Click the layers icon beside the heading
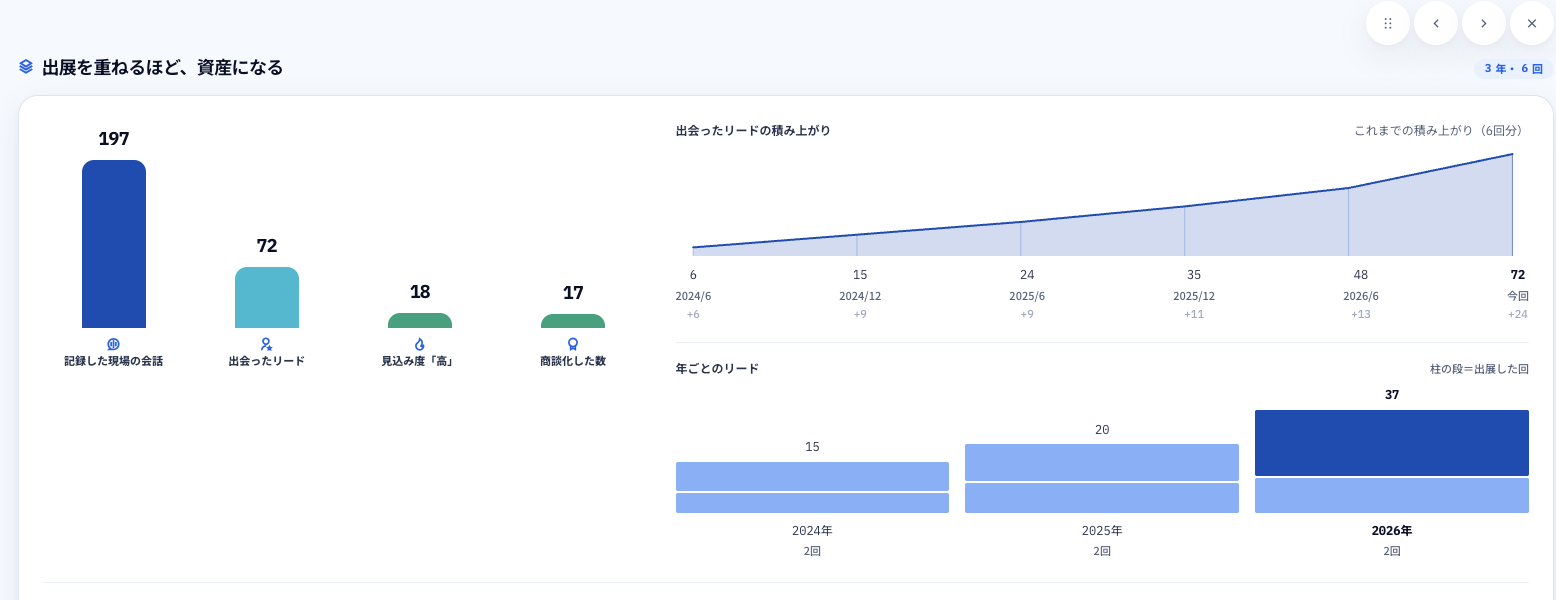The height and width of the screenshot is (600, 1556). click(x=26, y=67)
